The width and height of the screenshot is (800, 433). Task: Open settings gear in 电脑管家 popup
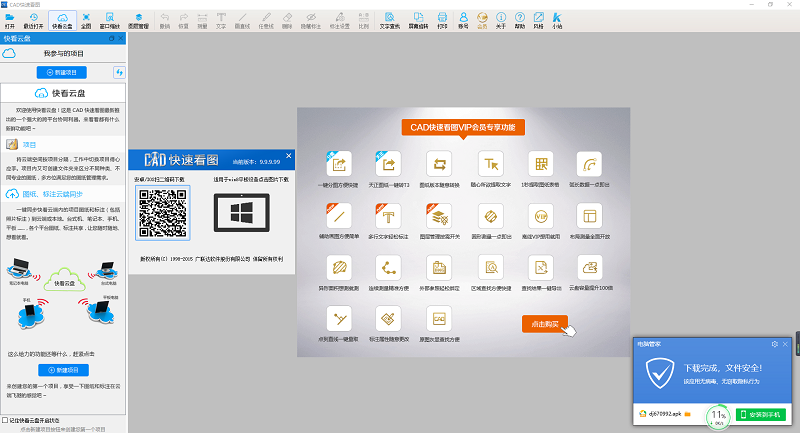(774, 343)
